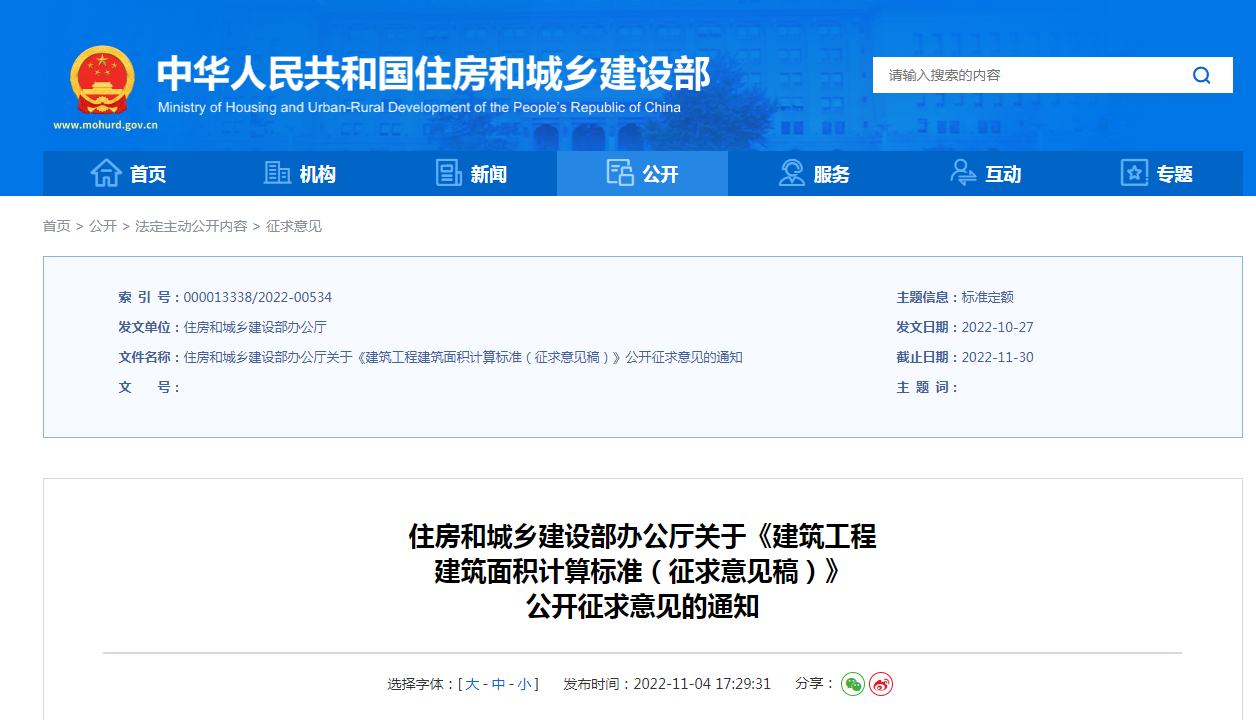
Task: Open the 首页 navigation tab
Action: (x=128, y=174)
